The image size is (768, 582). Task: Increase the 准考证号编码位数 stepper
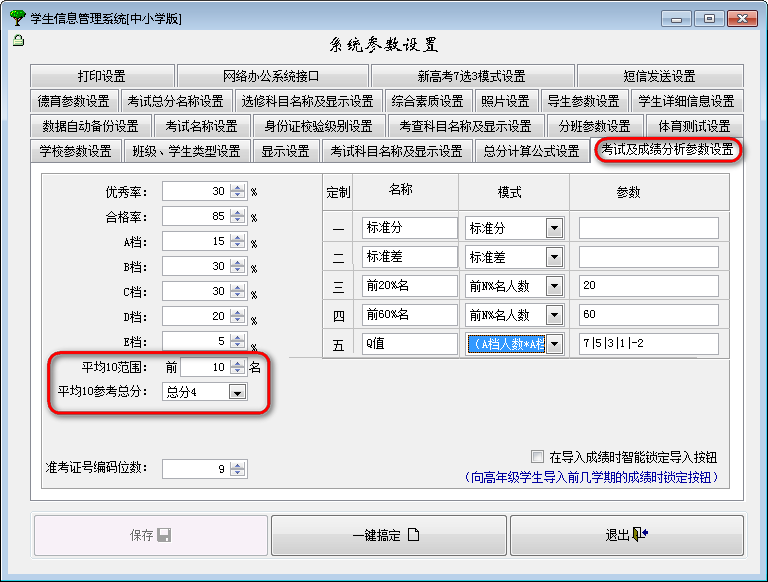tap(237, 464)
